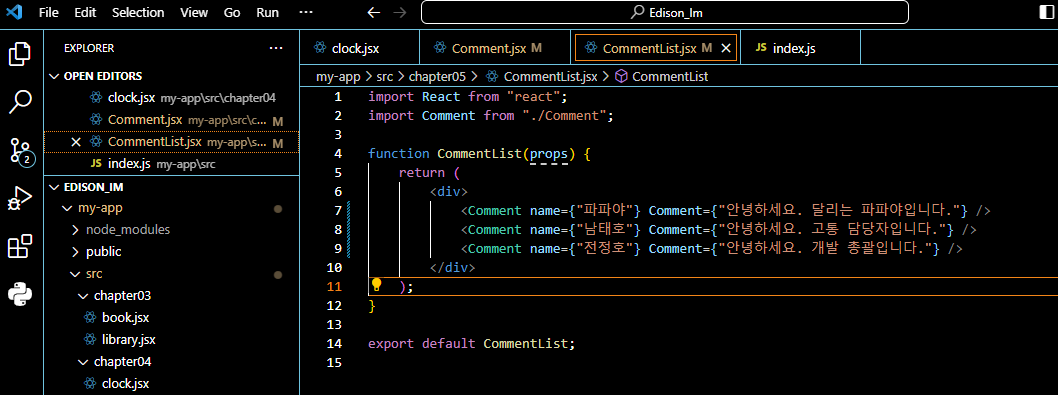The width and height of the screenshot is (1058, 395).
Task: Click the "남태호" name string
Action: tap(605, 230)
